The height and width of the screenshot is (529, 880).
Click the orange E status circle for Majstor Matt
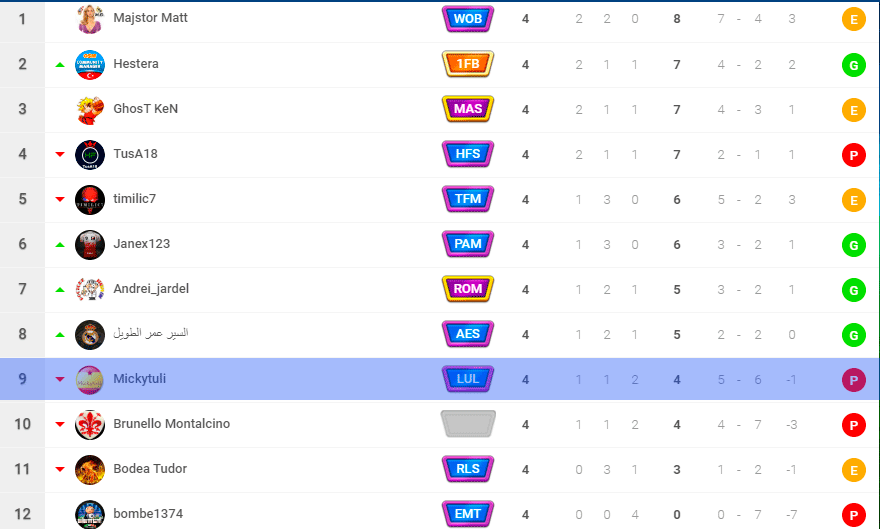click(x=854, y=20)
